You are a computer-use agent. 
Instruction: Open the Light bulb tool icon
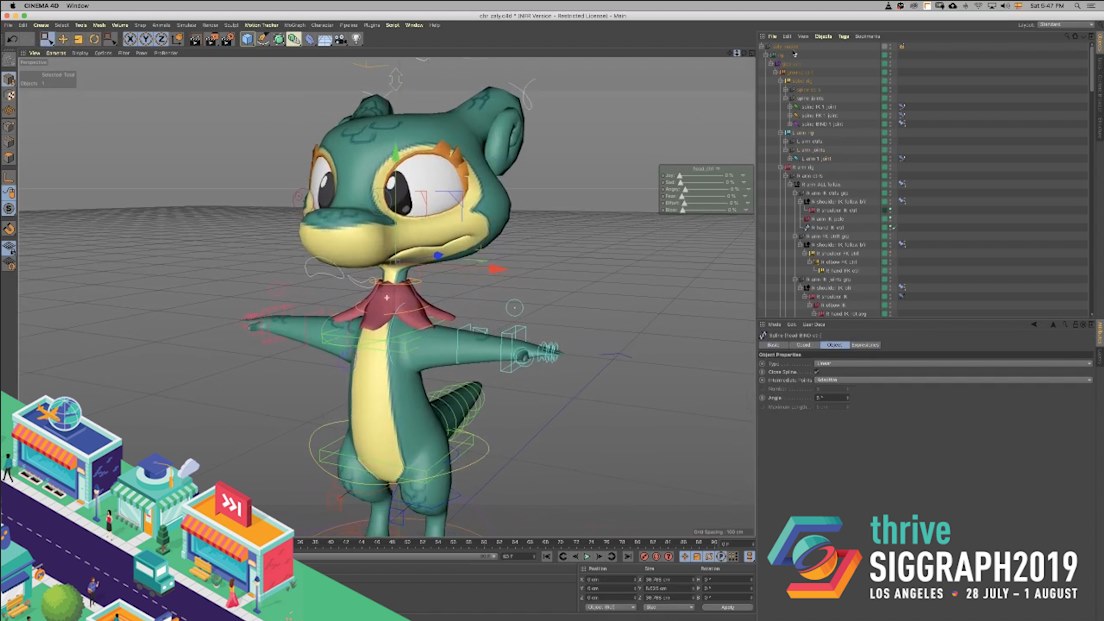coord(356,39)
